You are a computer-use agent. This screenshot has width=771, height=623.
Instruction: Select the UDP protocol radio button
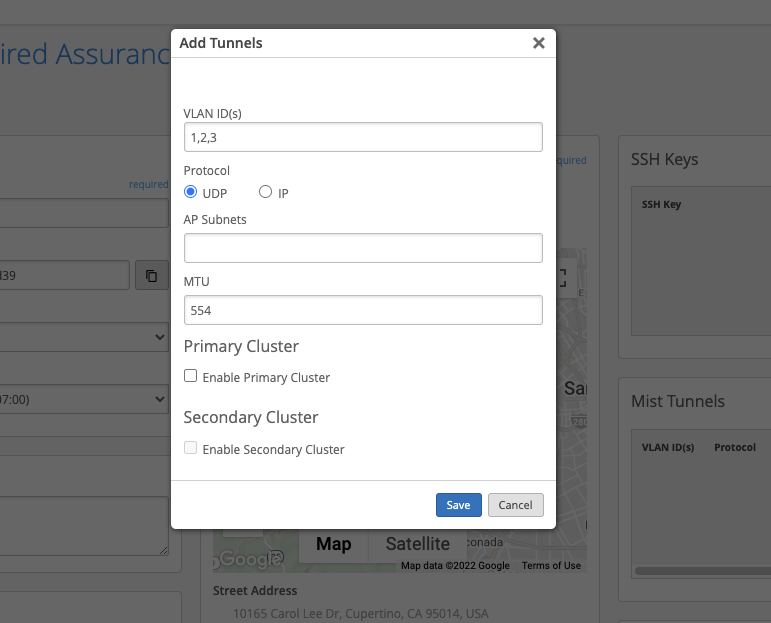click(191, 192)
